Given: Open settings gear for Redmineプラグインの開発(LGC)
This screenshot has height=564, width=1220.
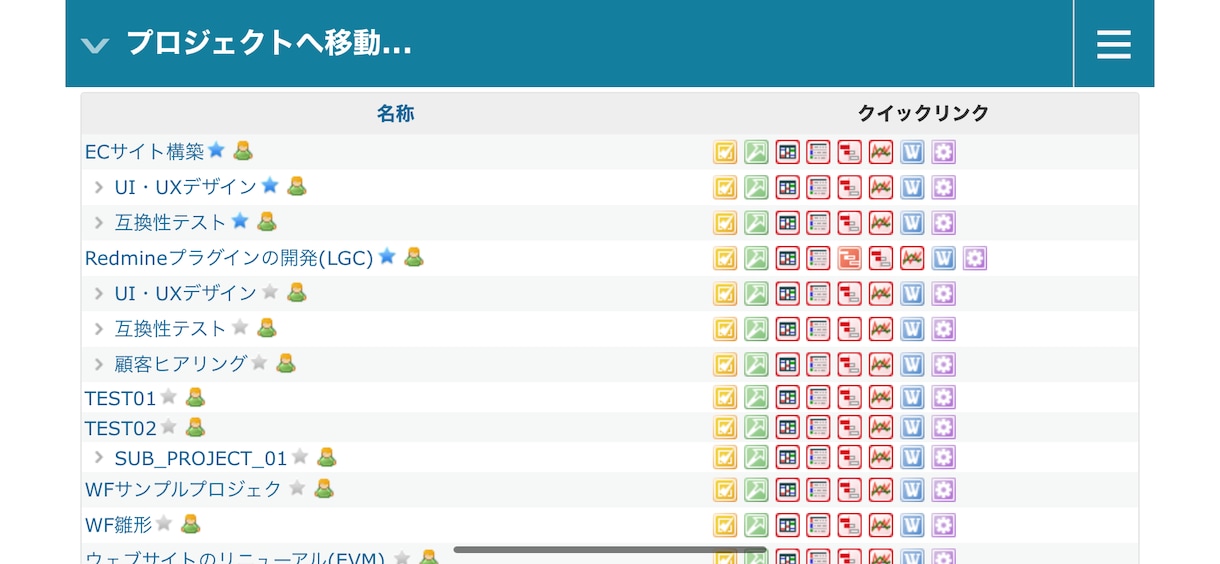Looking at the screenshot, I should [x=975, y=258].
